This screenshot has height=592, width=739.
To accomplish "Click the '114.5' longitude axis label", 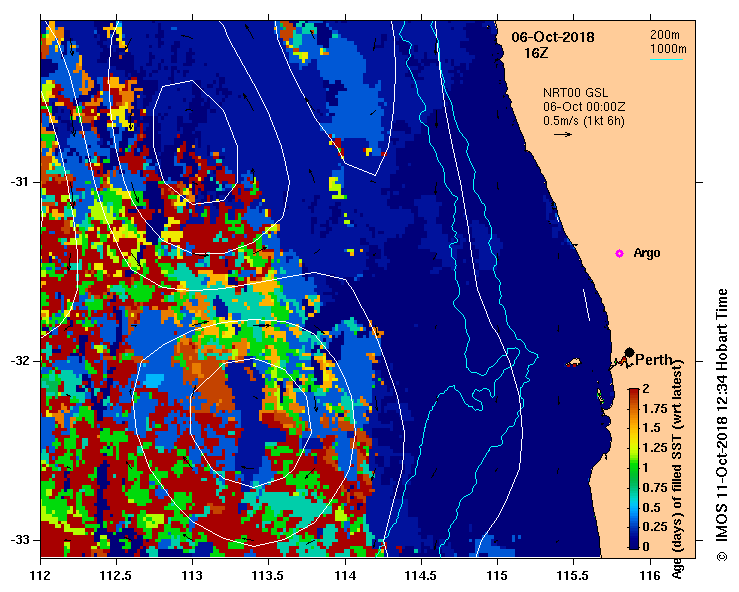I will tap(421, 576).
